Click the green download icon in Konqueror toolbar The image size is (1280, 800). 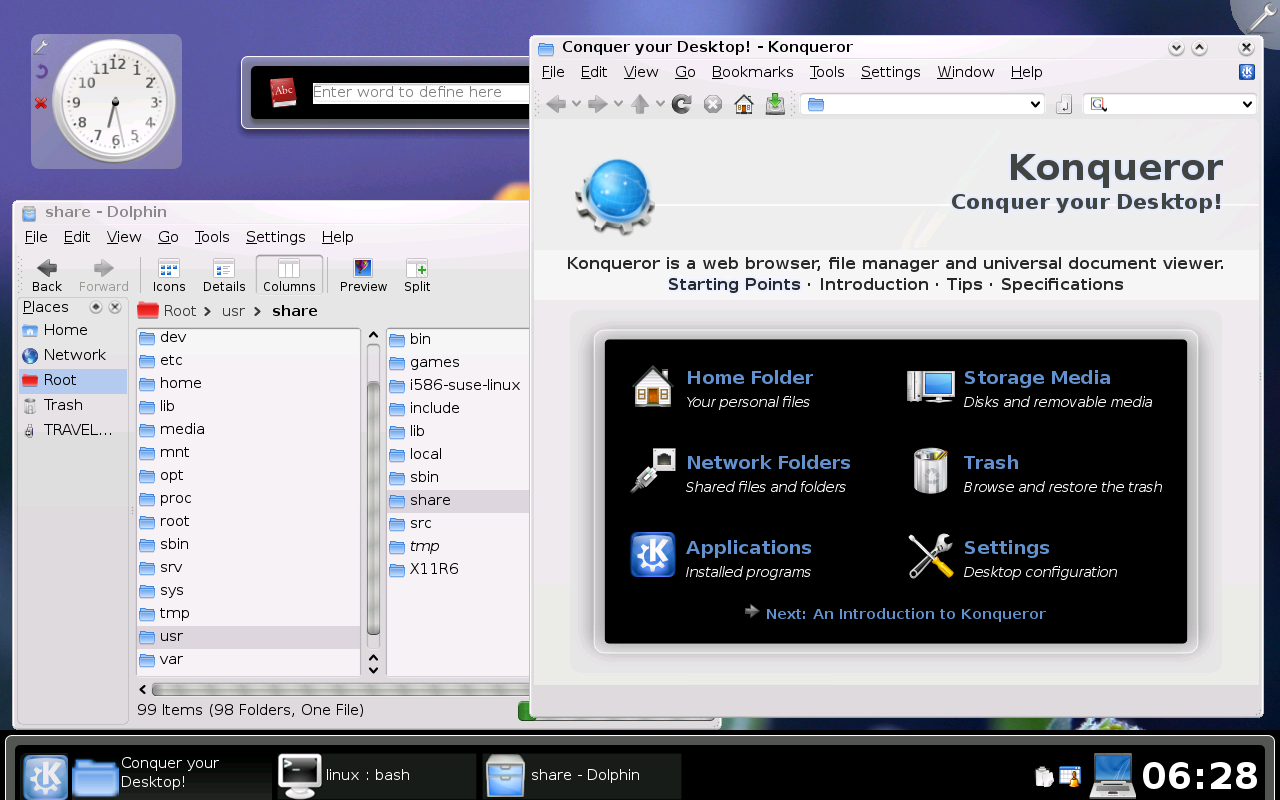coord(775,104)
